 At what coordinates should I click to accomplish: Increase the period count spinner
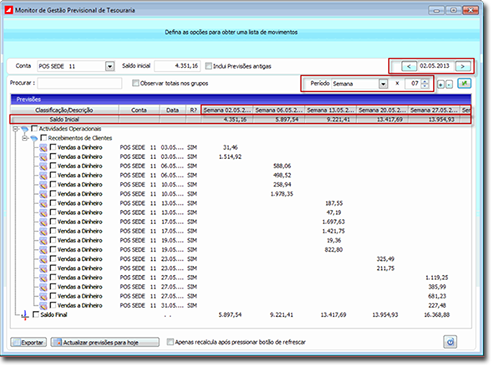(425, 81)
